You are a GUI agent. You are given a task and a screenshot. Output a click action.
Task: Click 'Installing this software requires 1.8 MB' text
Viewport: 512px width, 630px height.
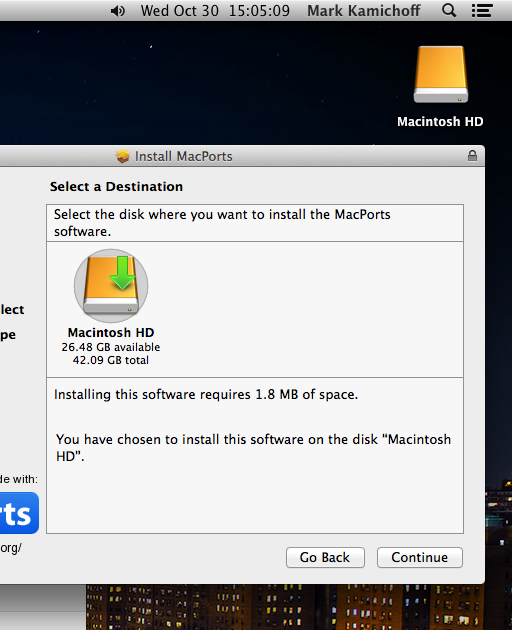pos(206,395)
